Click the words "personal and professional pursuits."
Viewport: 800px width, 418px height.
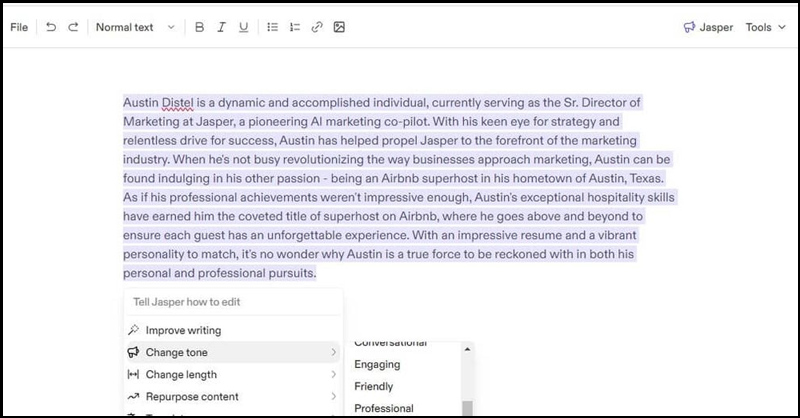(x=219, y=273)
